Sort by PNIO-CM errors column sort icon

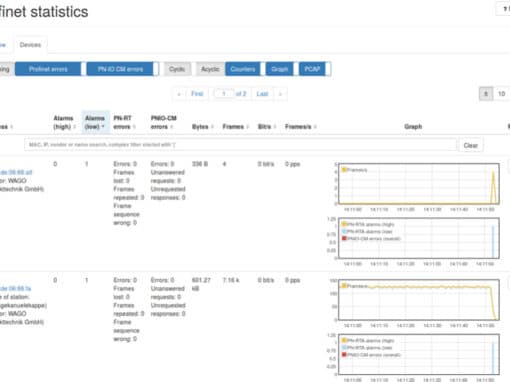click(x=172, y=127)
